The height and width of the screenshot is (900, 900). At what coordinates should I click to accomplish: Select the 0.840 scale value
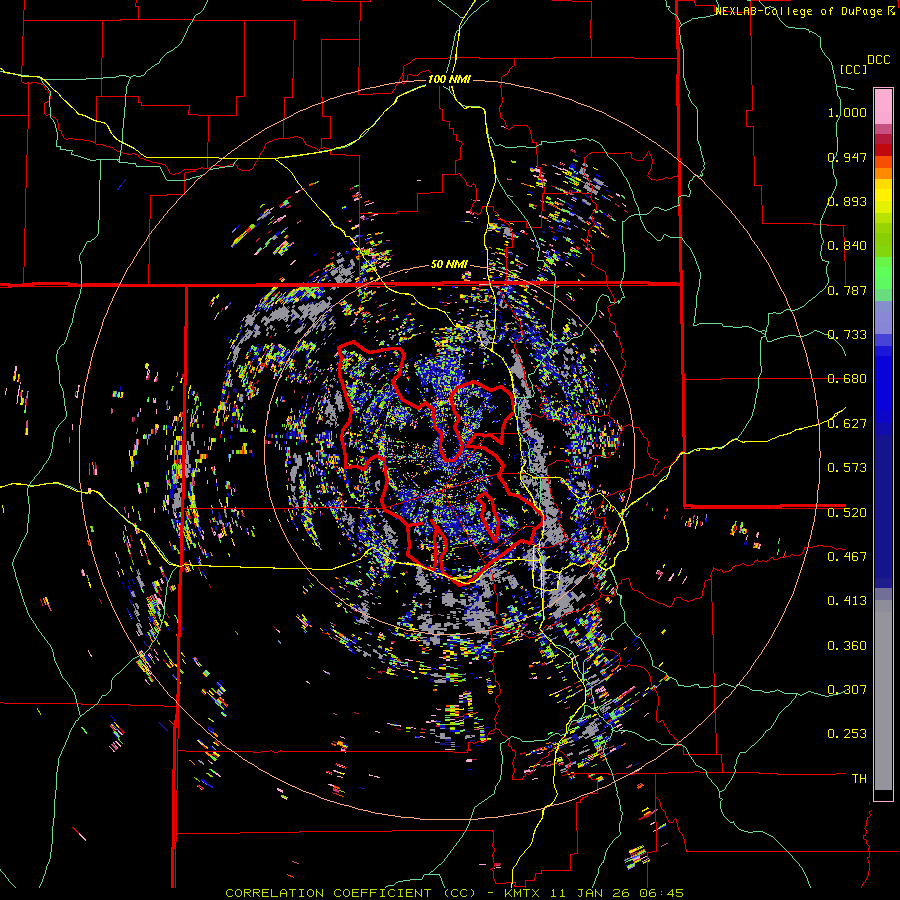pos(847,246)
